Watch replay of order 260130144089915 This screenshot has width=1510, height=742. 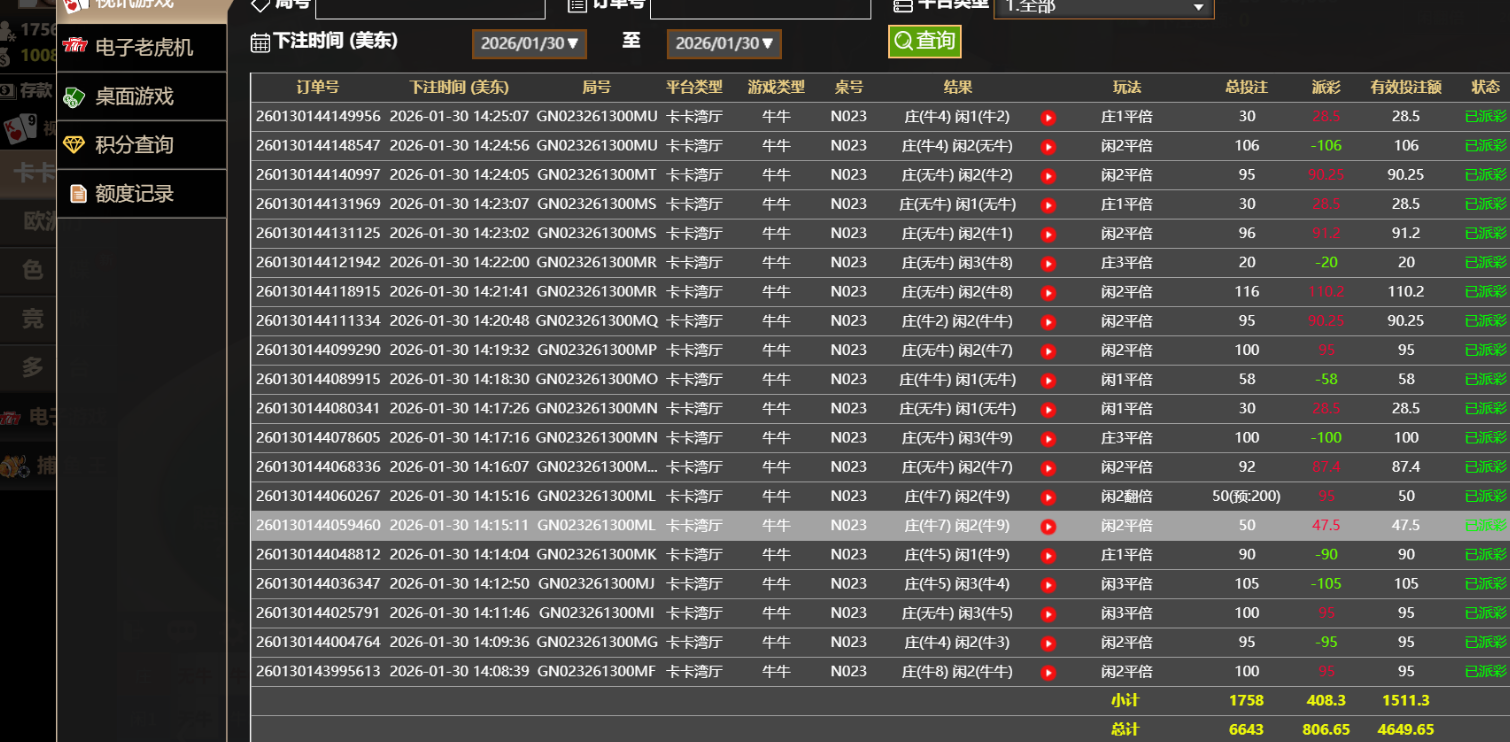[1048, 381]
